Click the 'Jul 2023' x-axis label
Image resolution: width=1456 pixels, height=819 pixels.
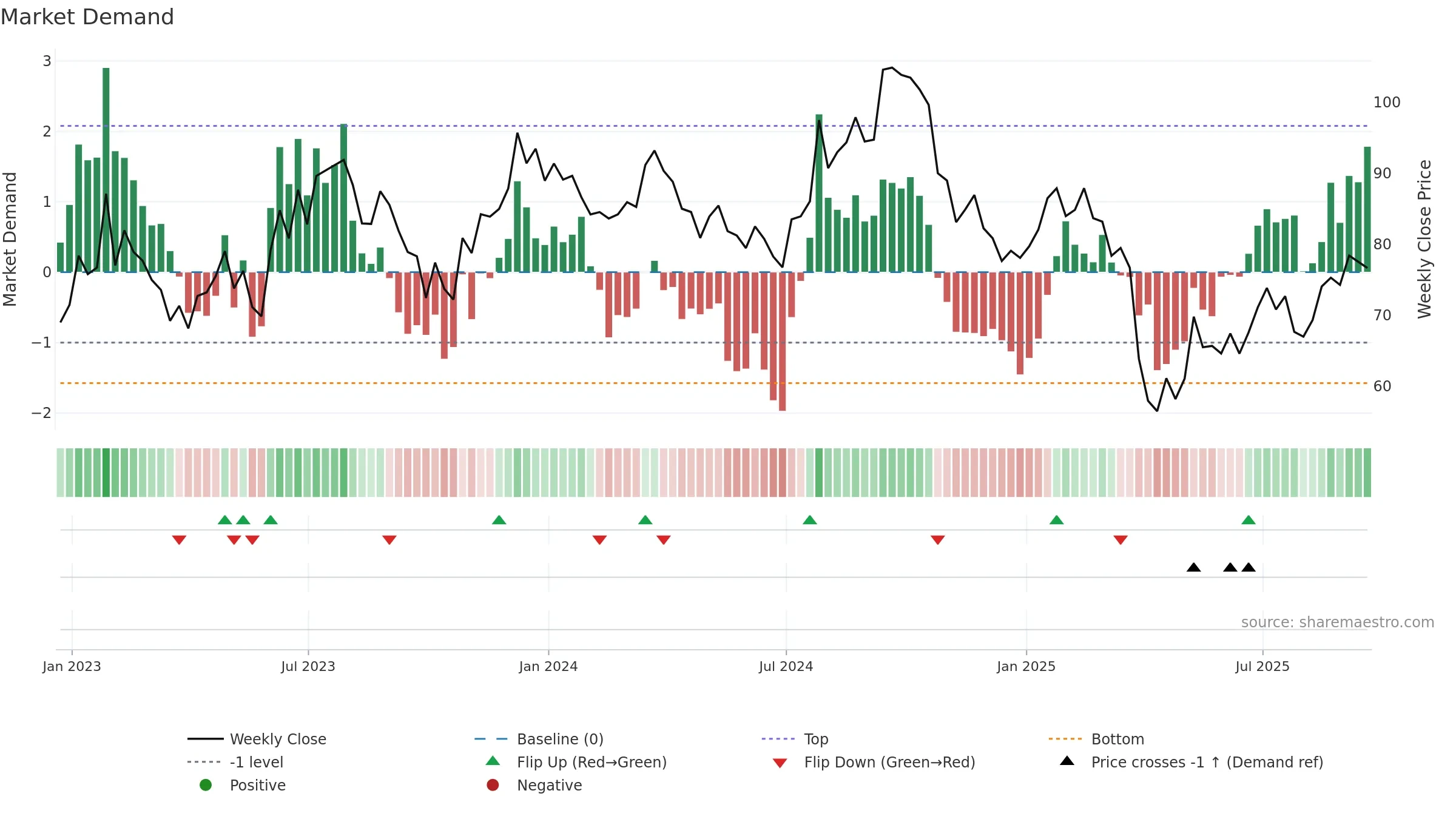point(308,666)
